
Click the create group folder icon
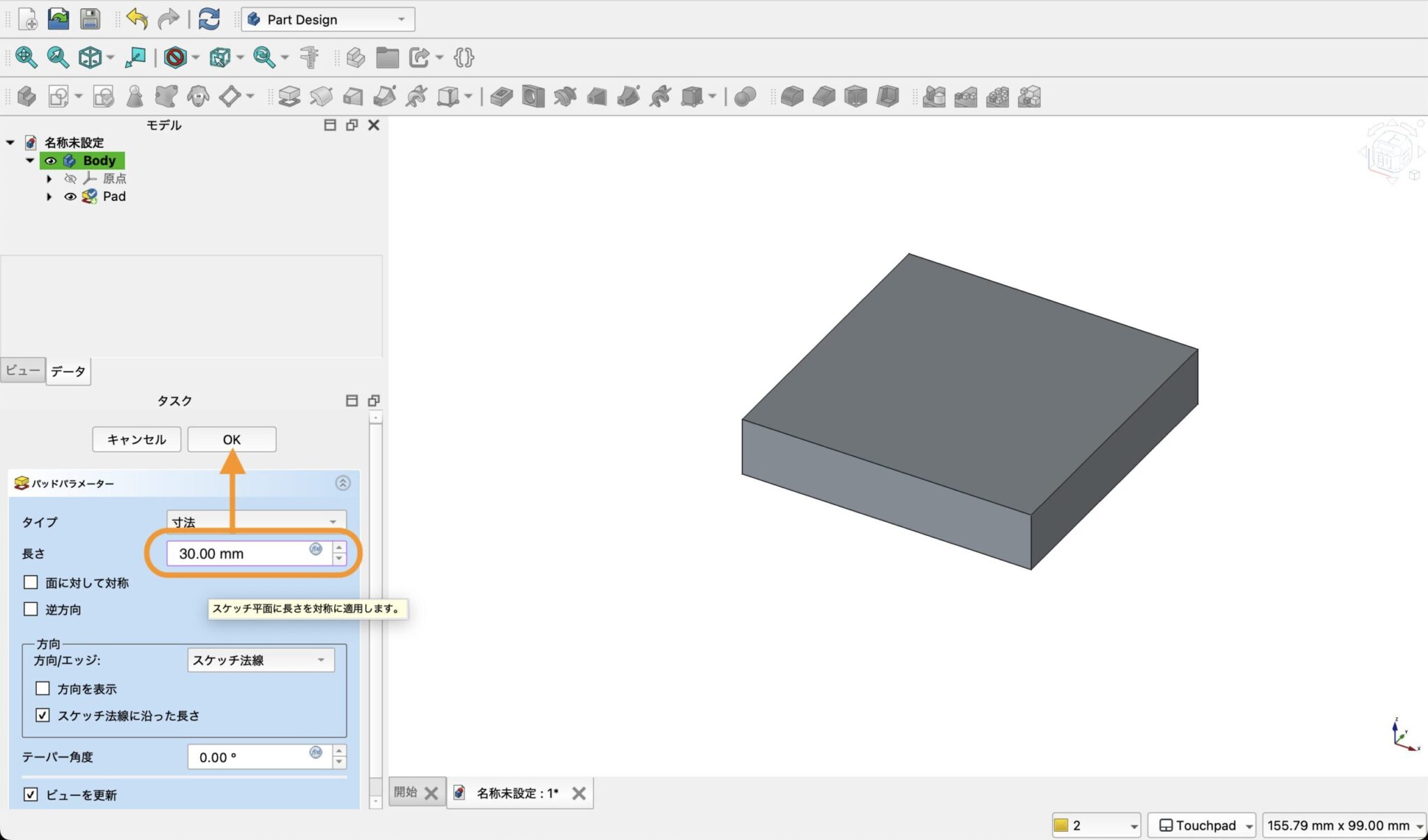[387, 57]
